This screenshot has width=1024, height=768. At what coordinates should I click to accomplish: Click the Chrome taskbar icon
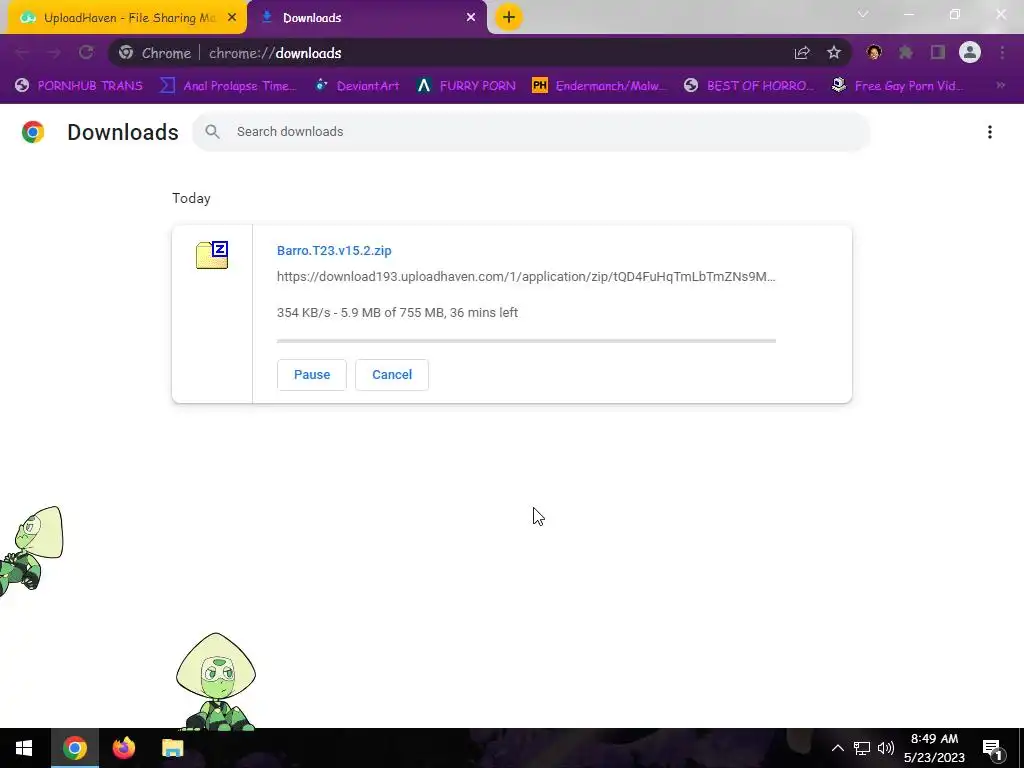74,748
